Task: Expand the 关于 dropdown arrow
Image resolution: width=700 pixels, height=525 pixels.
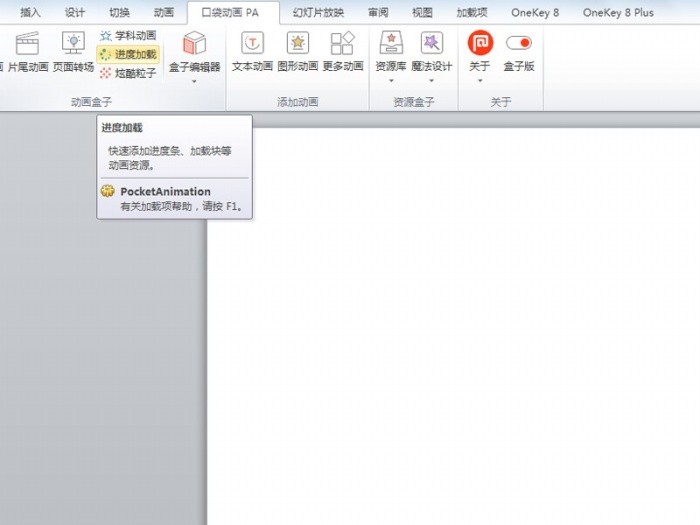Action: (480, 81)
